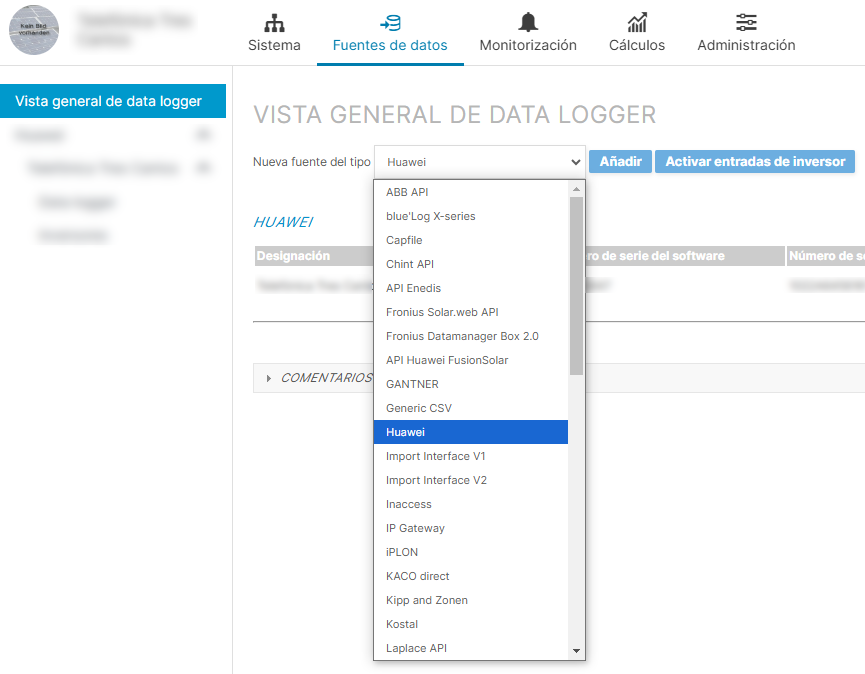This screenshot has width=865, height=674.
Task: Select Capfile in the dropdown list
Action: 471,240
